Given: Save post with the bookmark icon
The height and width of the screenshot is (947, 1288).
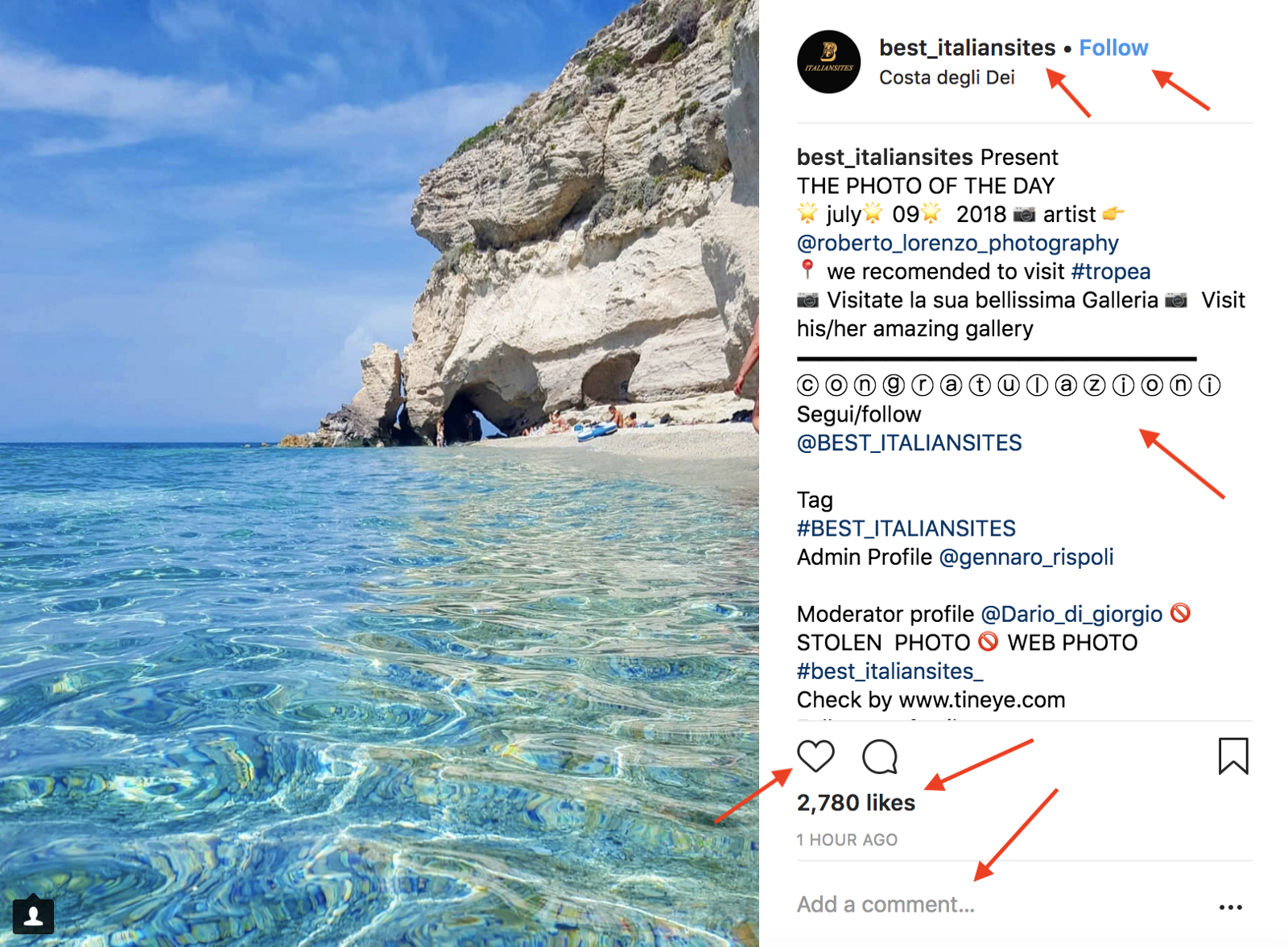Looking at the screenshot, I should click(1232, 756).
